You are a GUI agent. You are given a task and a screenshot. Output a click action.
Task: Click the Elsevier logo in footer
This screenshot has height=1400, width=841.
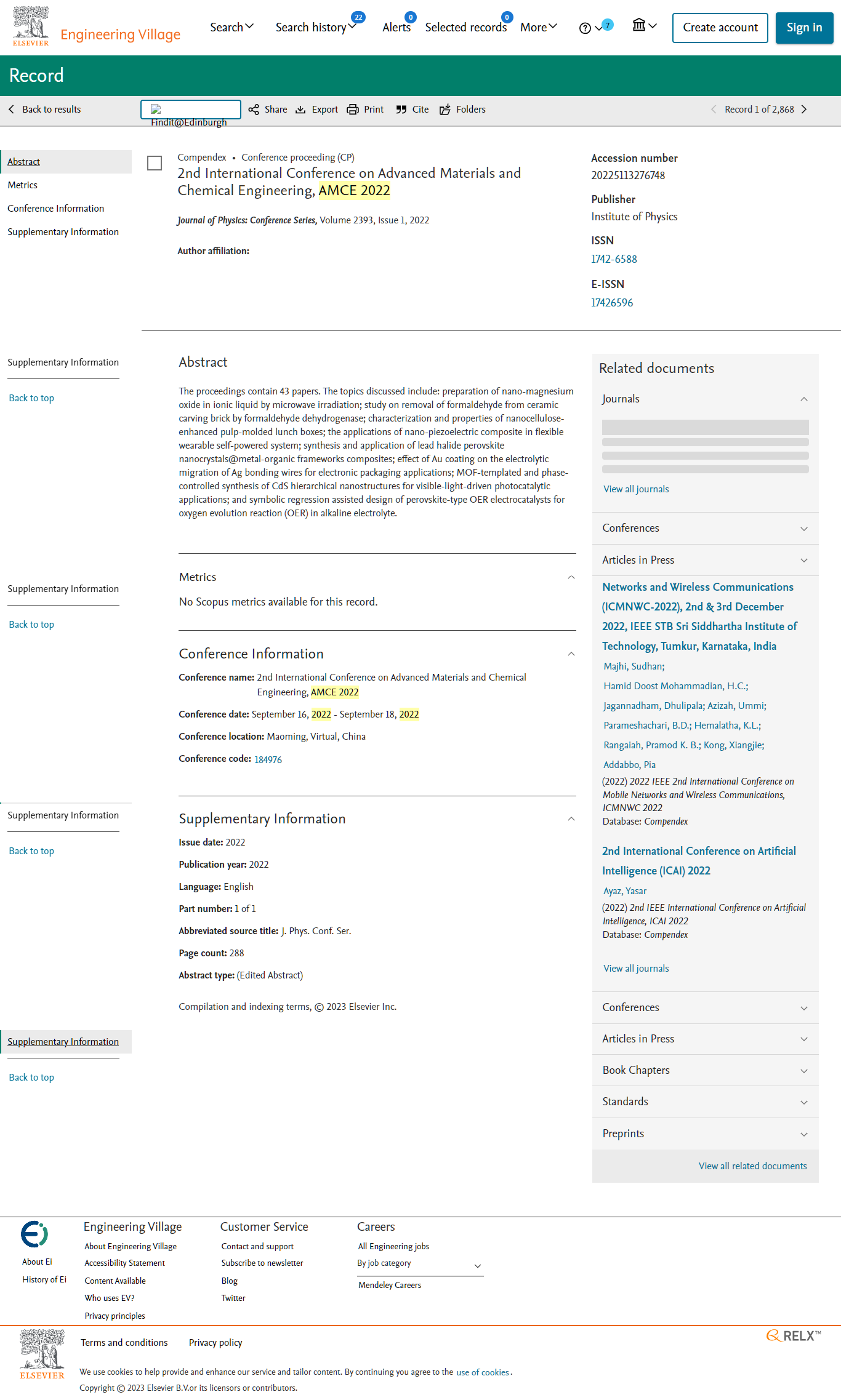click(42, 1354)
